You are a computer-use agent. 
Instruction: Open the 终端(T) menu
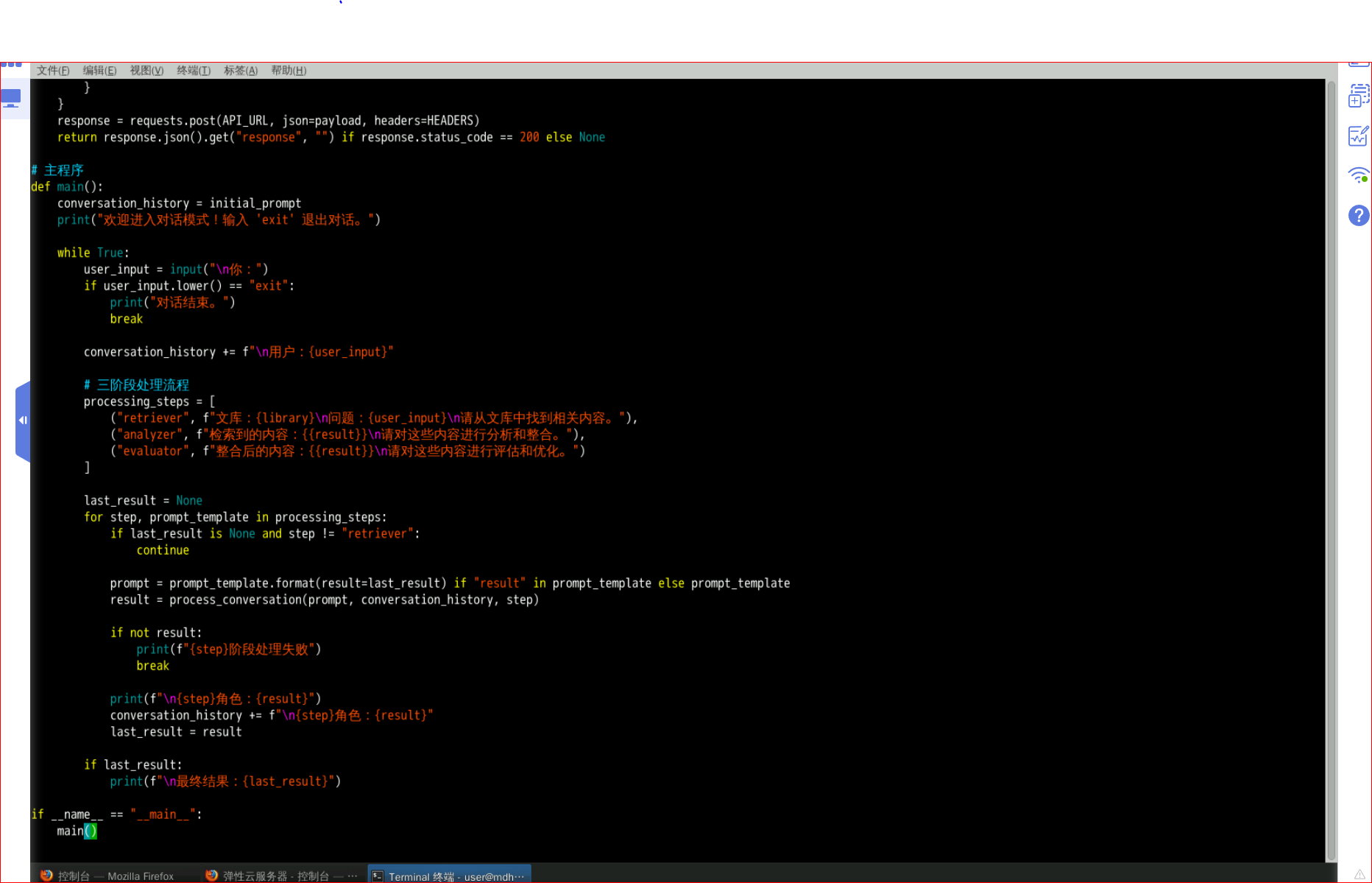194,71
